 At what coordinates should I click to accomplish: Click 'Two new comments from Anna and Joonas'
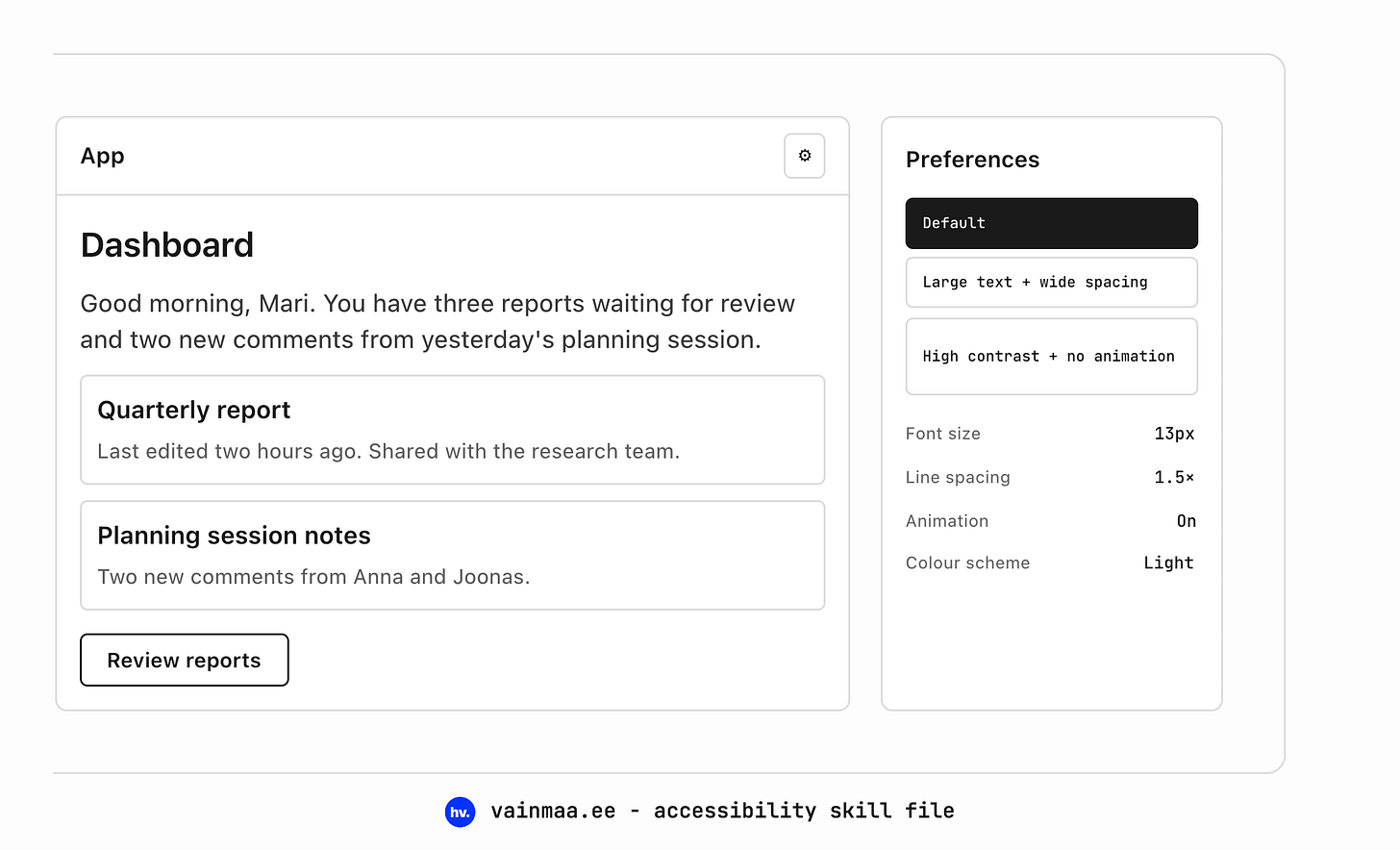pos(313,577)
